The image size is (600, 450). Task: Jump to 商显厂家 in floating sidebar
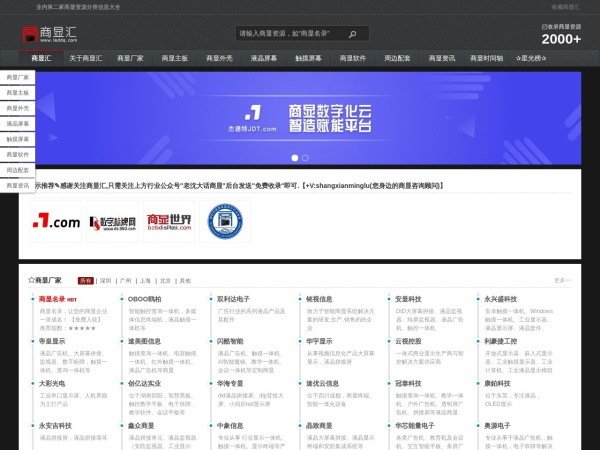(x=18, y=77)
